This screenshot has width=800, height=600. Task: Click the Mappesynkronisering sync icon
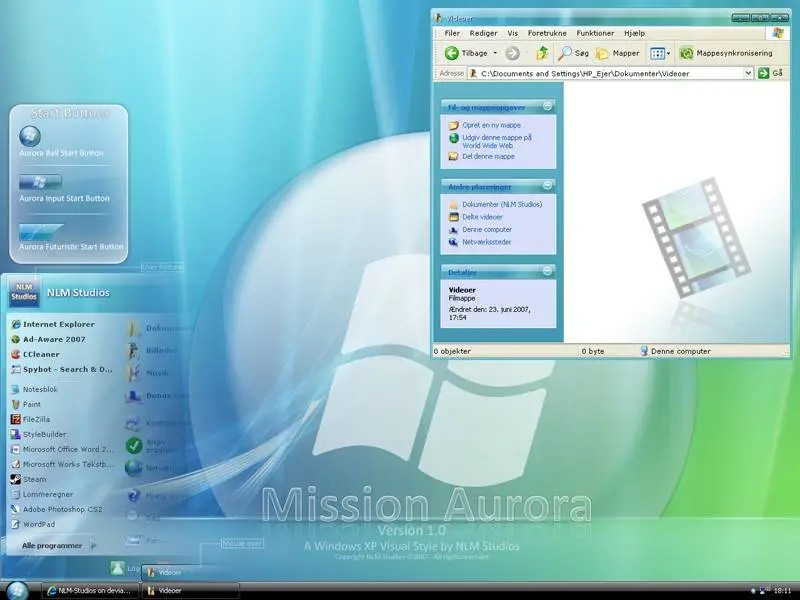tap(687, 53)
